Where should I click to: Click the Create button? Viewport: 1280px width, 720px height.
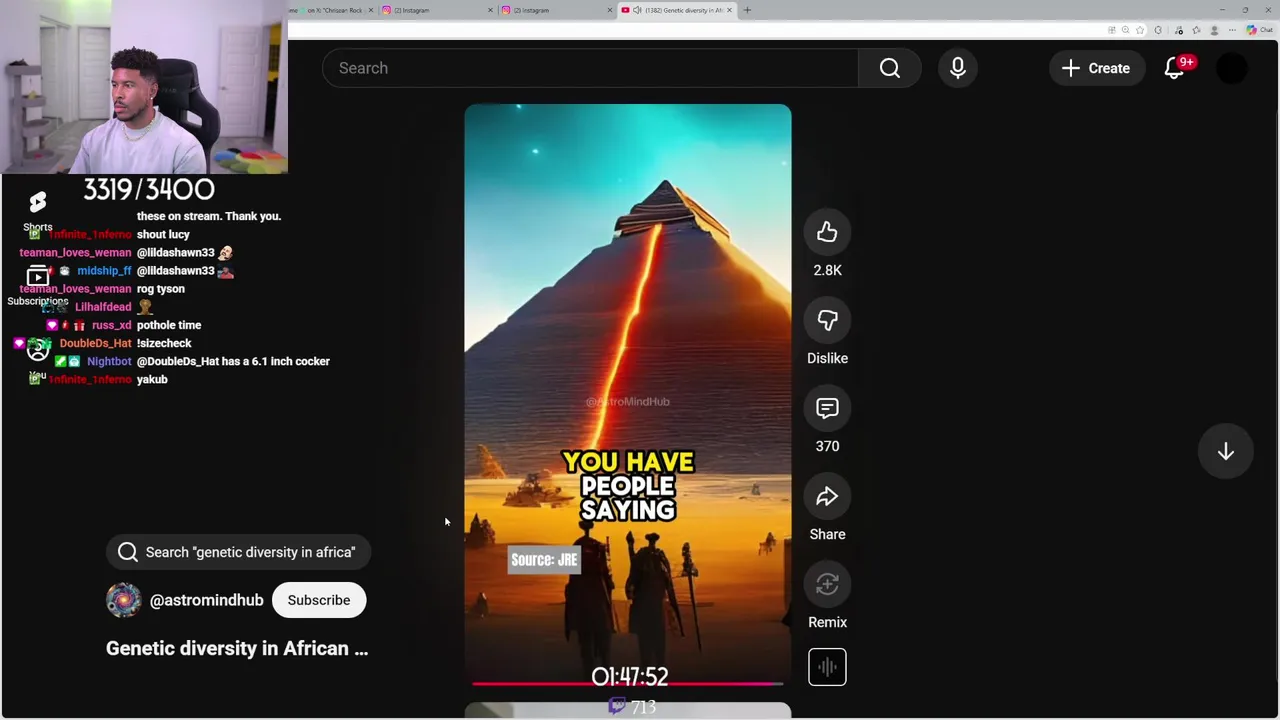click(x=1096, y=68)
